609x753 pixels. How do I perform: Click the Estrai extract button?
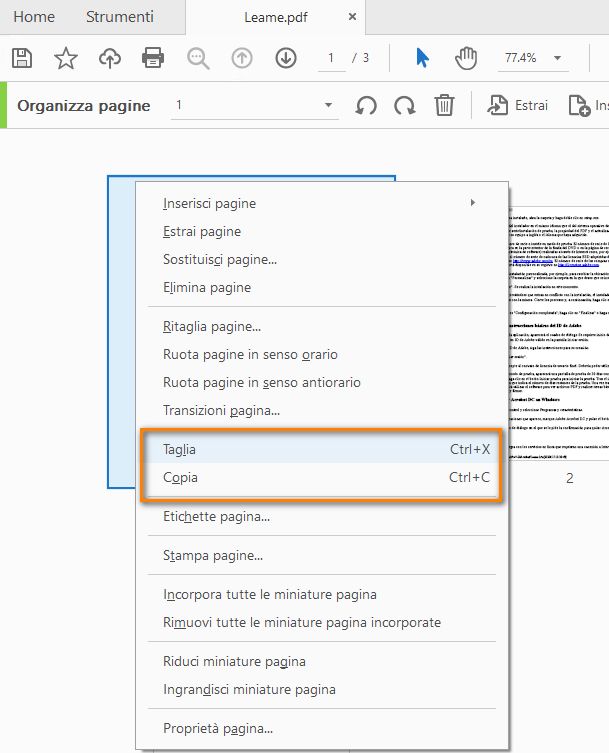tap(517, 105)
